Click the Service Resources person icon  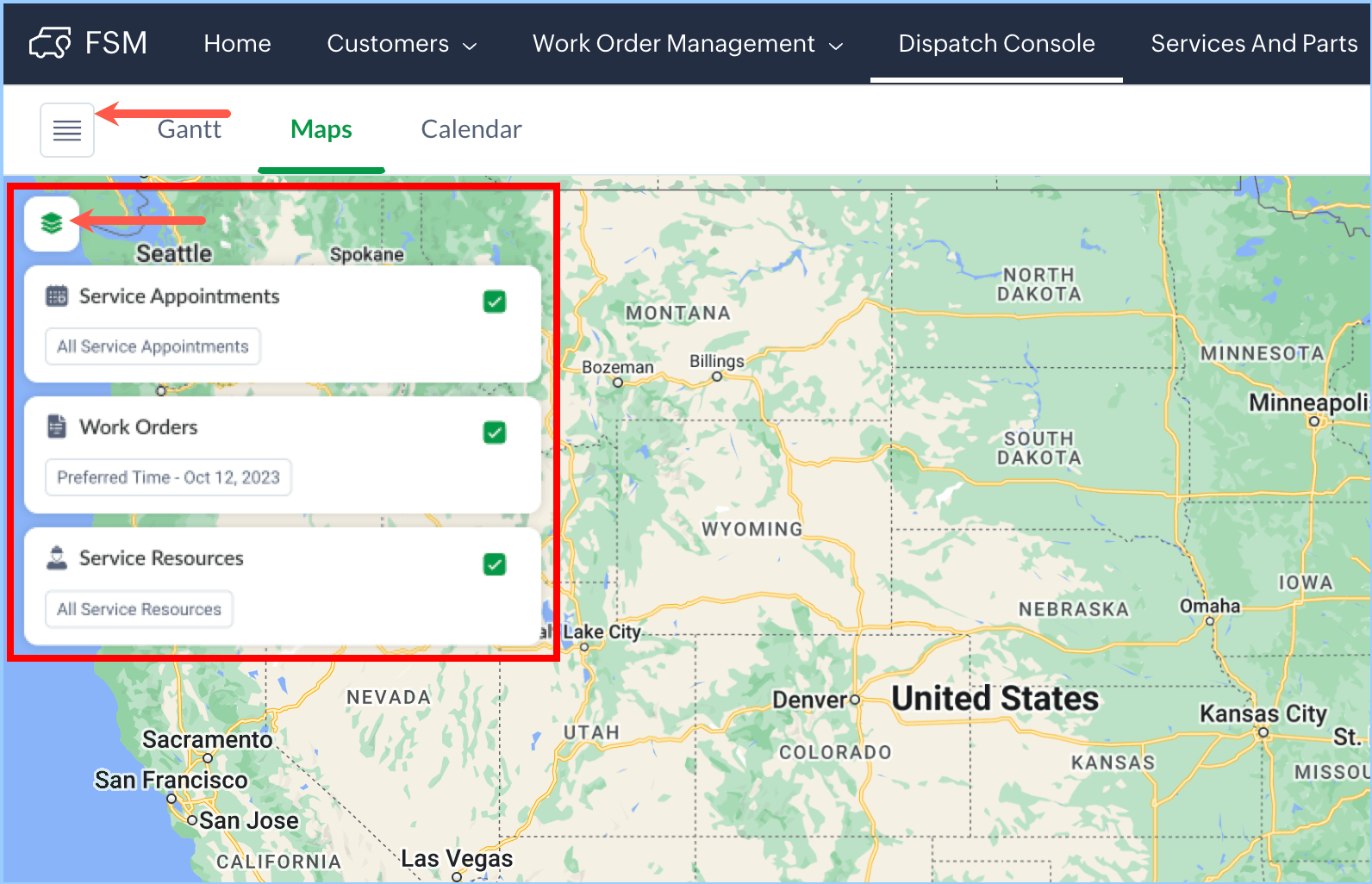click(x=57, y=557)
